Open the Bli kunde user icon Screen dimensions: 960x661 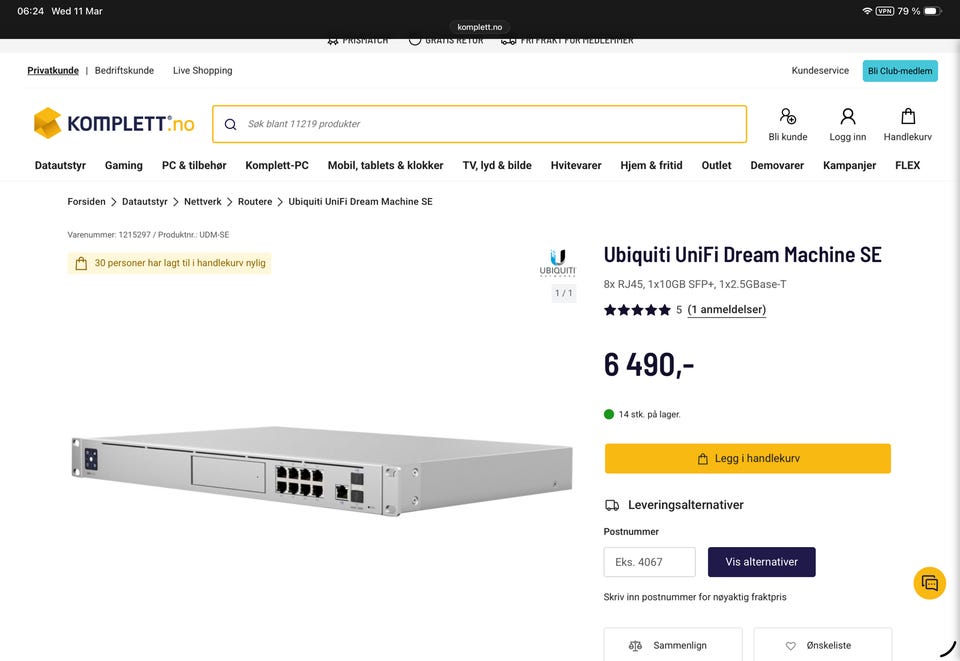click(787, 116)
